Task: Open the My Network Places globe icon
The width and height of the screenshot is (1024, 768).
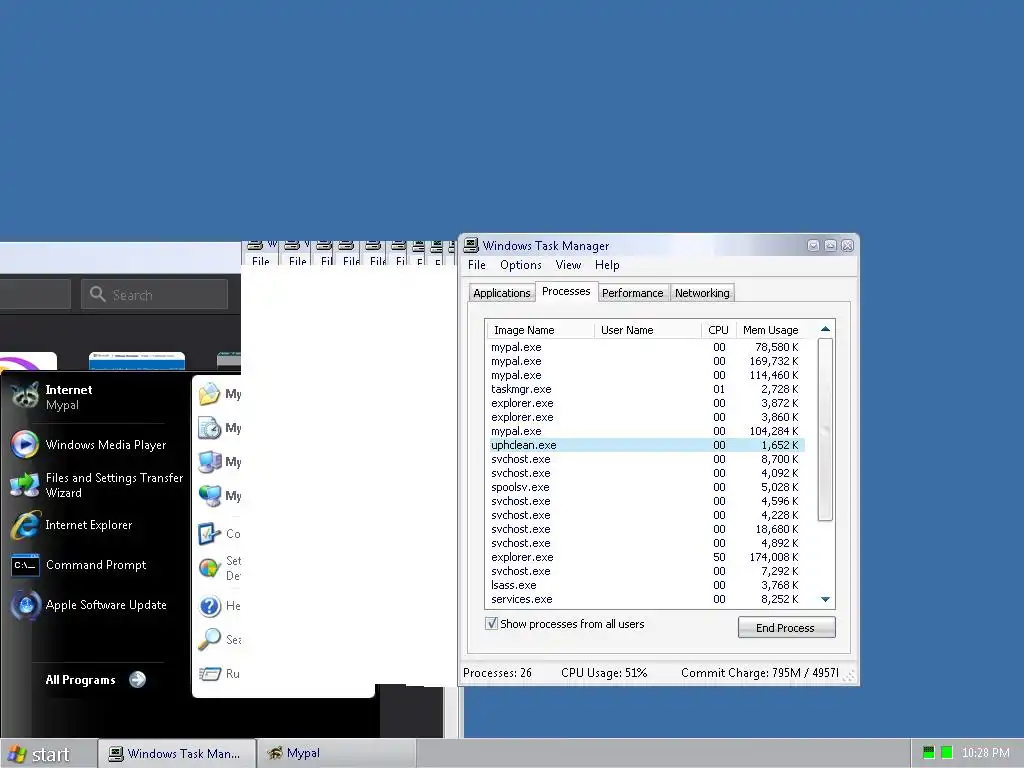Action: [210, 496]
